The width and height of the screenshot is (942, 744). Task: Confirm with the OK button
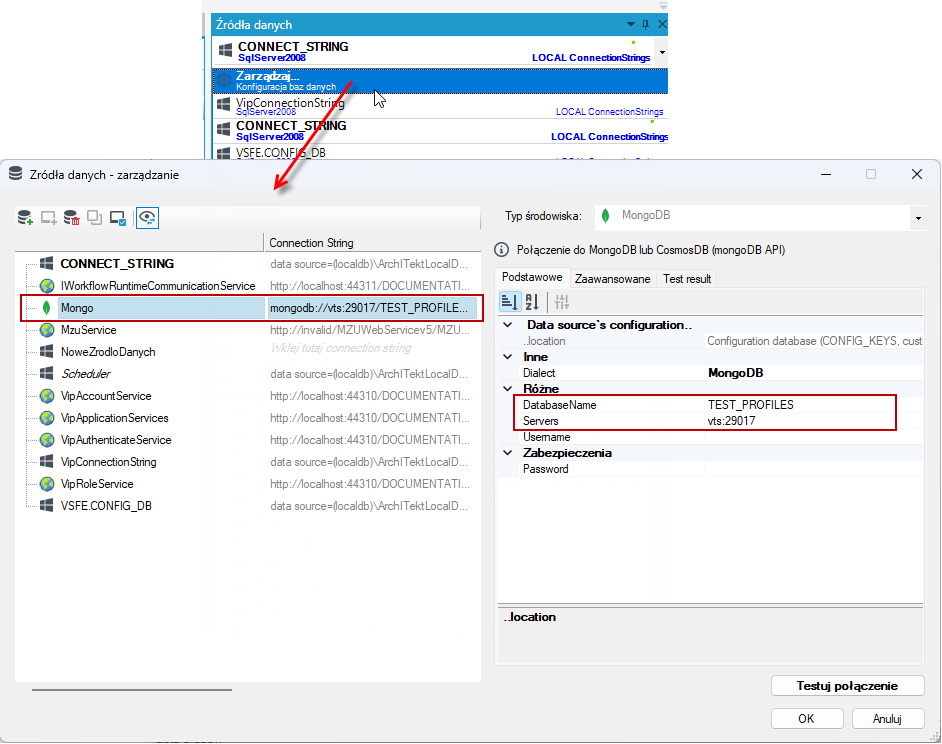click(807, 719)
